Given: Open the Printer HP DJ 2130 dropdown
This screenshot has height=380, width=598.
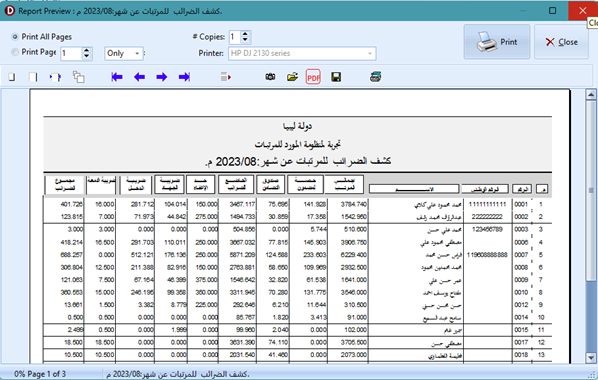Looking at the screenshot, I should [x=302, y=53].
